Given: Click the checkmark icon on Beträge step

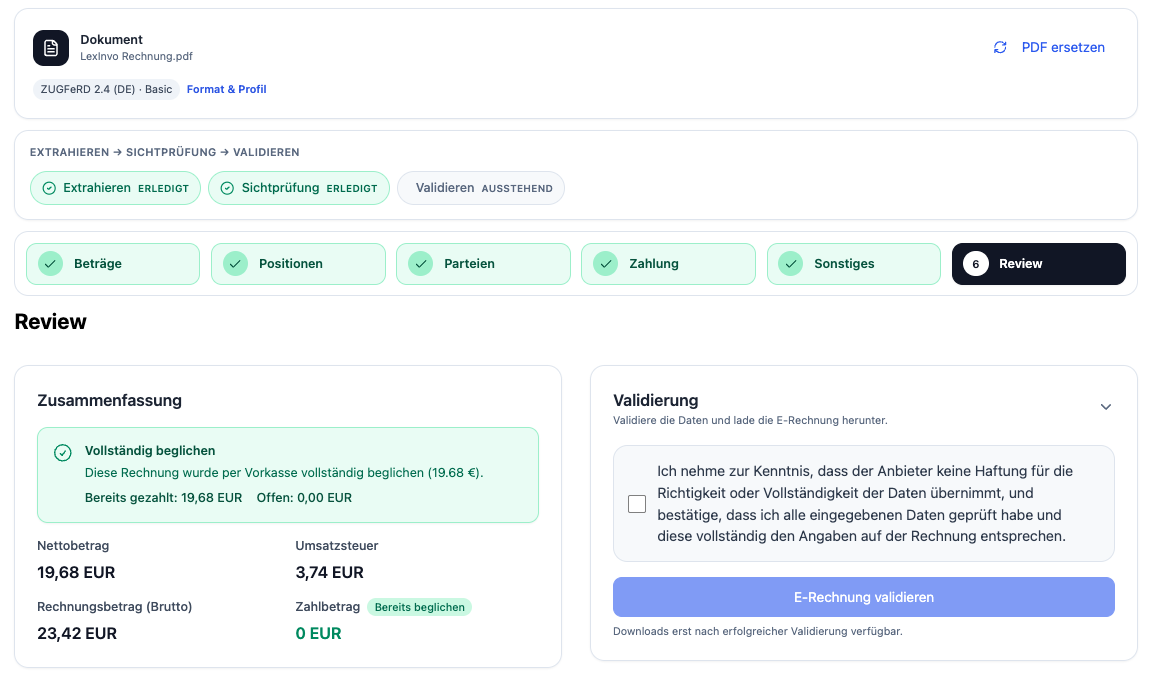Looking at the screenshot, I should pyautogui.click(x=50, y=264).
